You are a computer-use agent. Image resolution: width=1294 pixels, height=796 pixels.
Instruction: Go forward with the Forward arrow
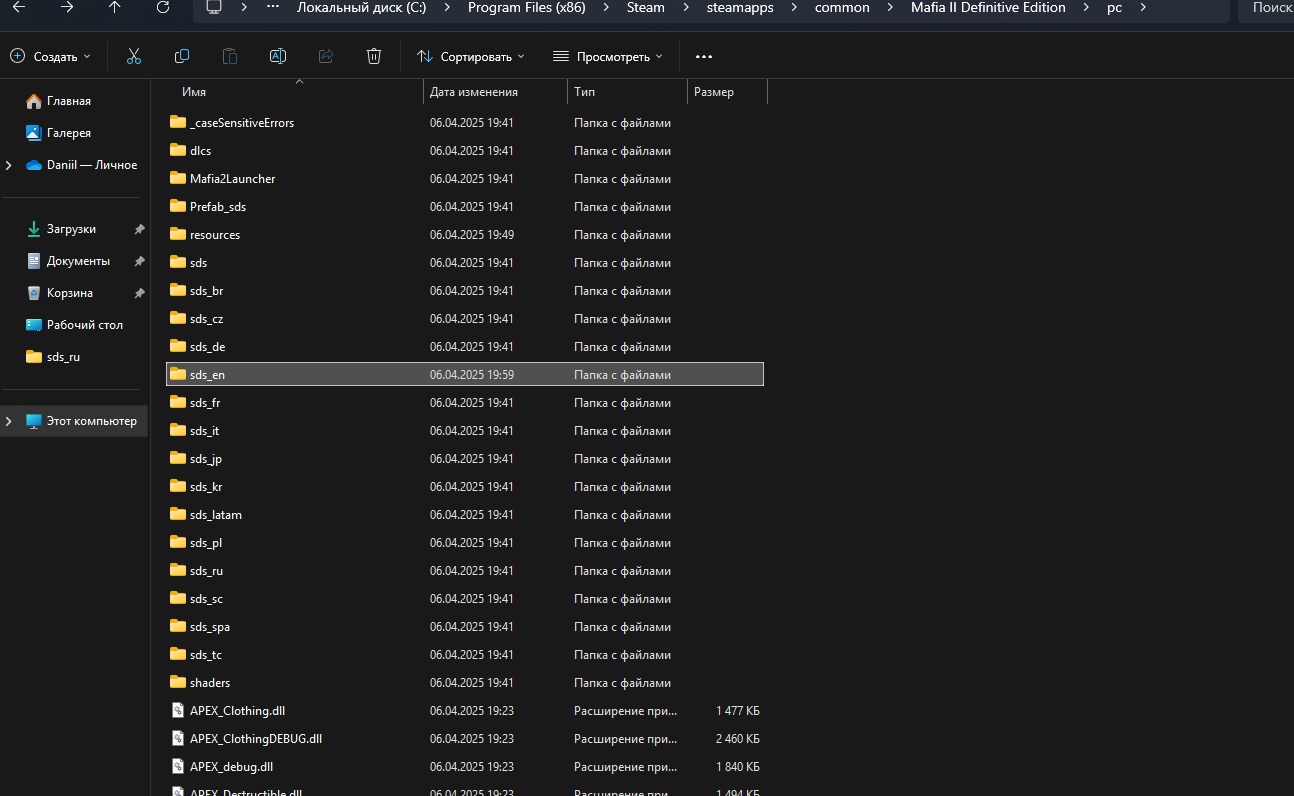point(67,7)
